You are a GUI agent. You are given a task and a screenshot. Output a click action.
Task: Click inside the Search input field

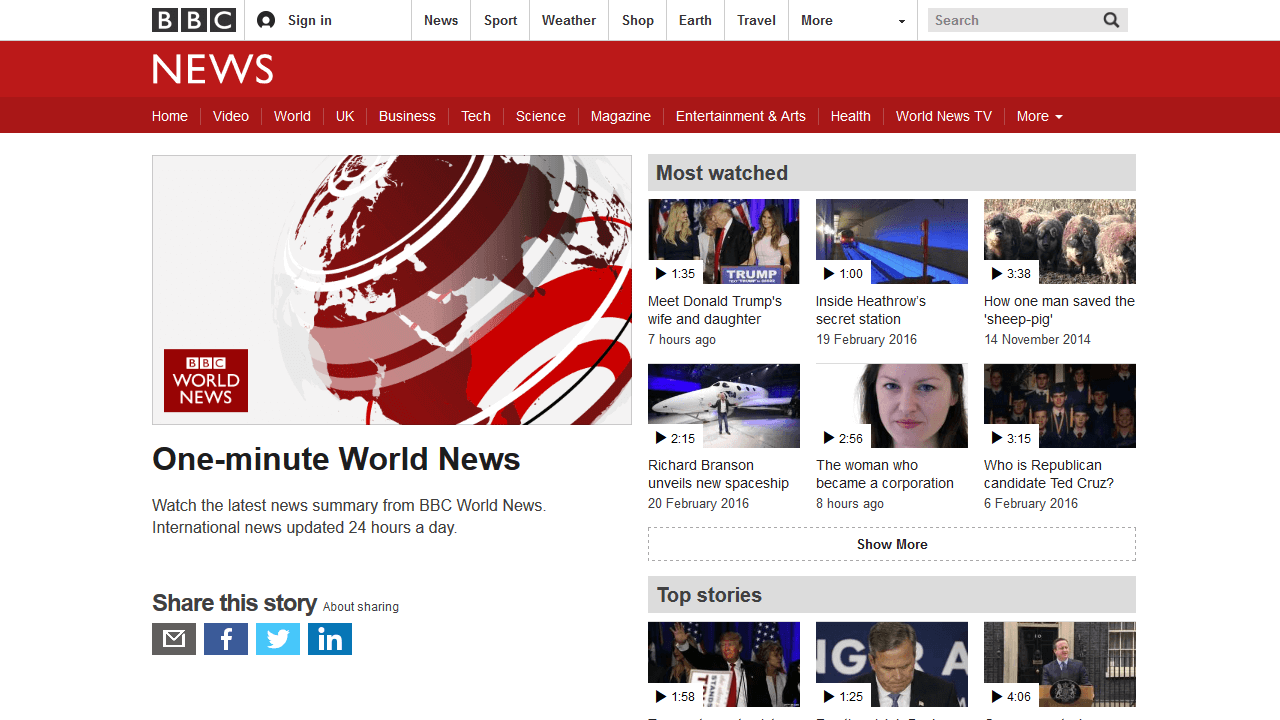click(1012, 20)
